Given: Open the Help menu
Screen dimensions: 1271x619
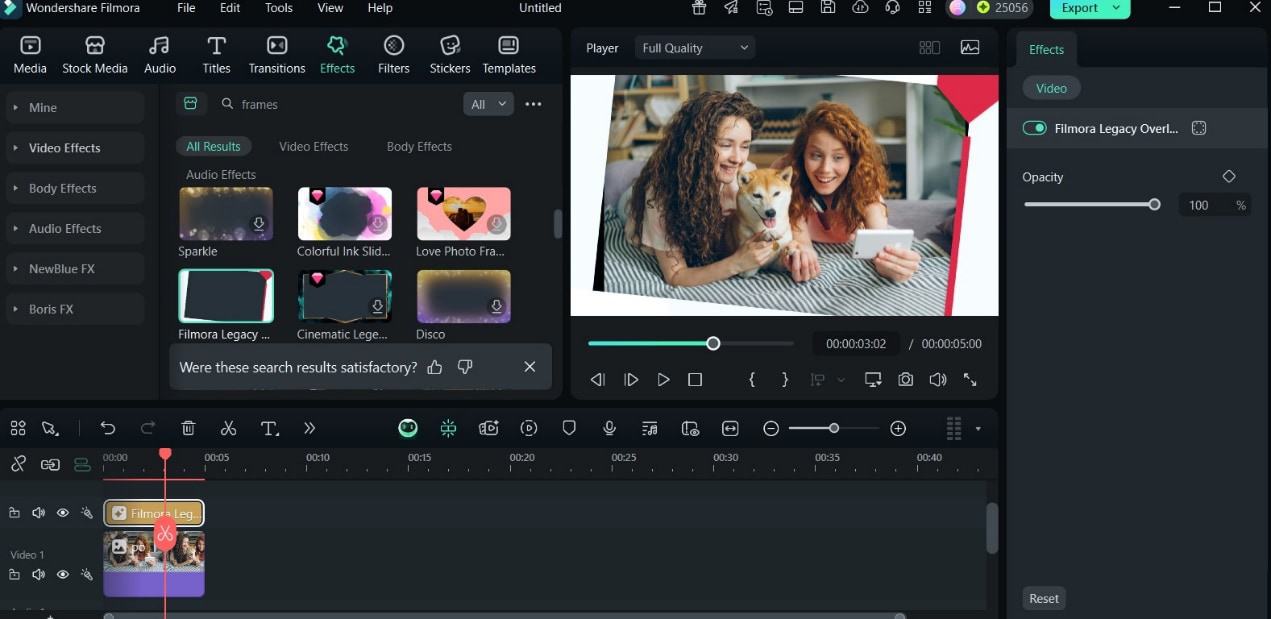Looking at the screenshot, I should (380, 8).
